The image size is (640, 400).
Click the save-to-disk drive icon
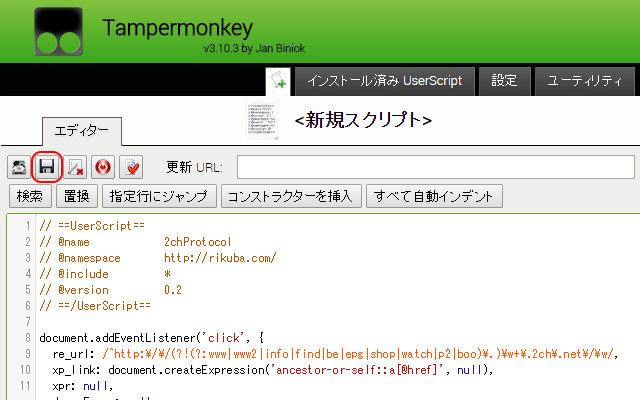(x=20, y=166)
